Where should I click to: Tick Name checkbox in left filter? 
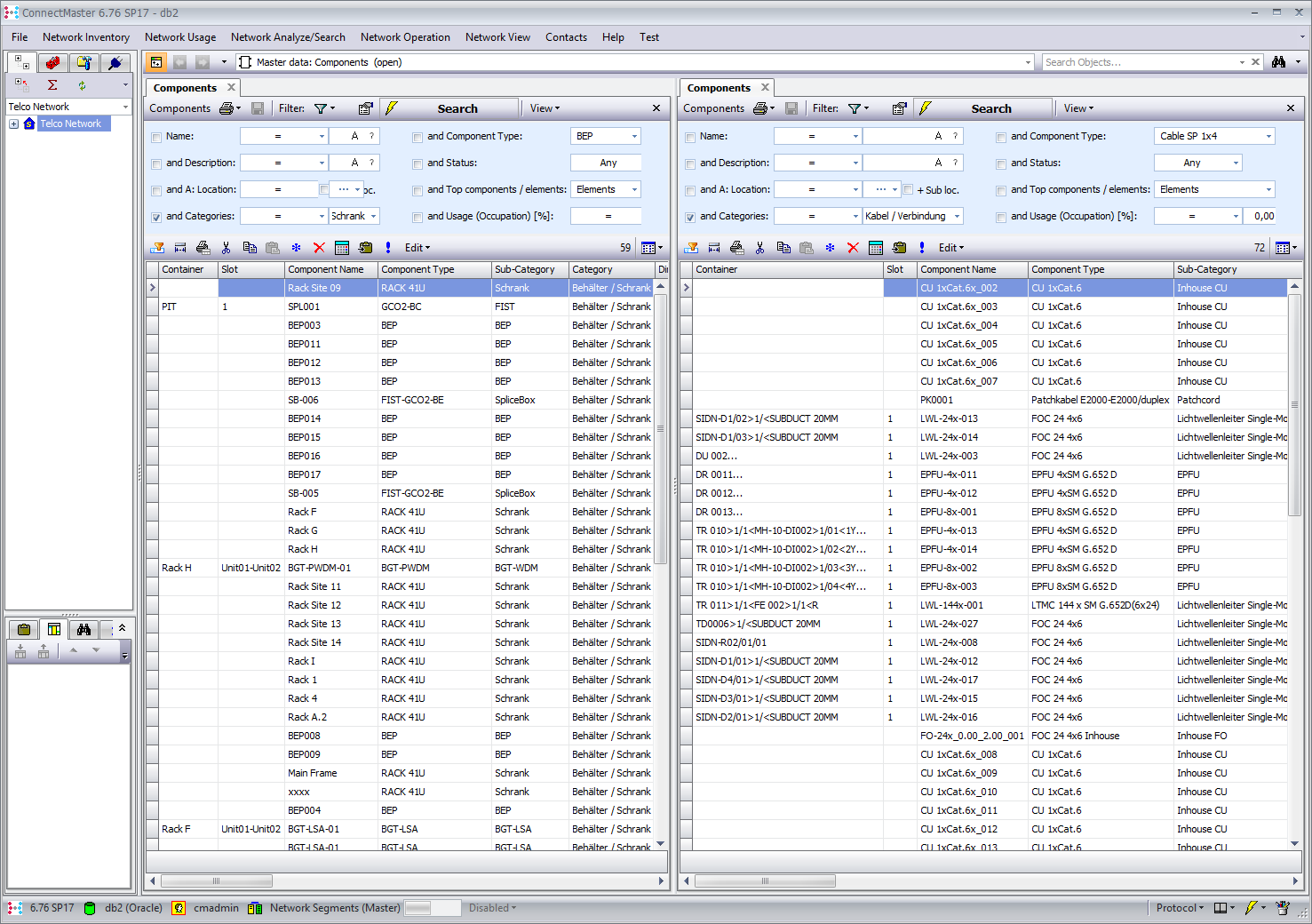pyautogui.click(x=156, y=137)
